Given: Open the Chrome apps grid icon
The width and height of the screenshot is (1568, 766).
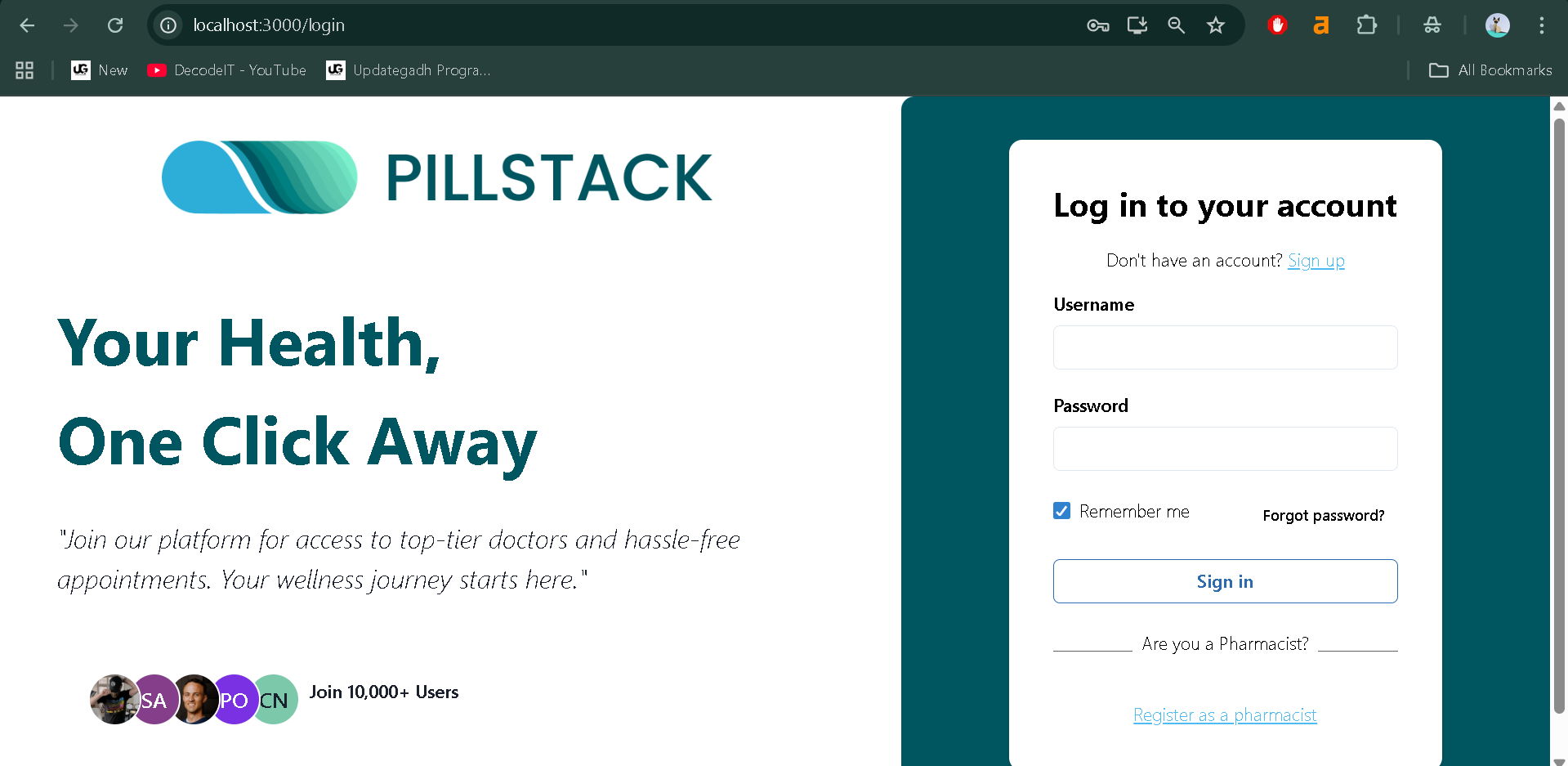Looking at the screenshot, I should 25,70.
